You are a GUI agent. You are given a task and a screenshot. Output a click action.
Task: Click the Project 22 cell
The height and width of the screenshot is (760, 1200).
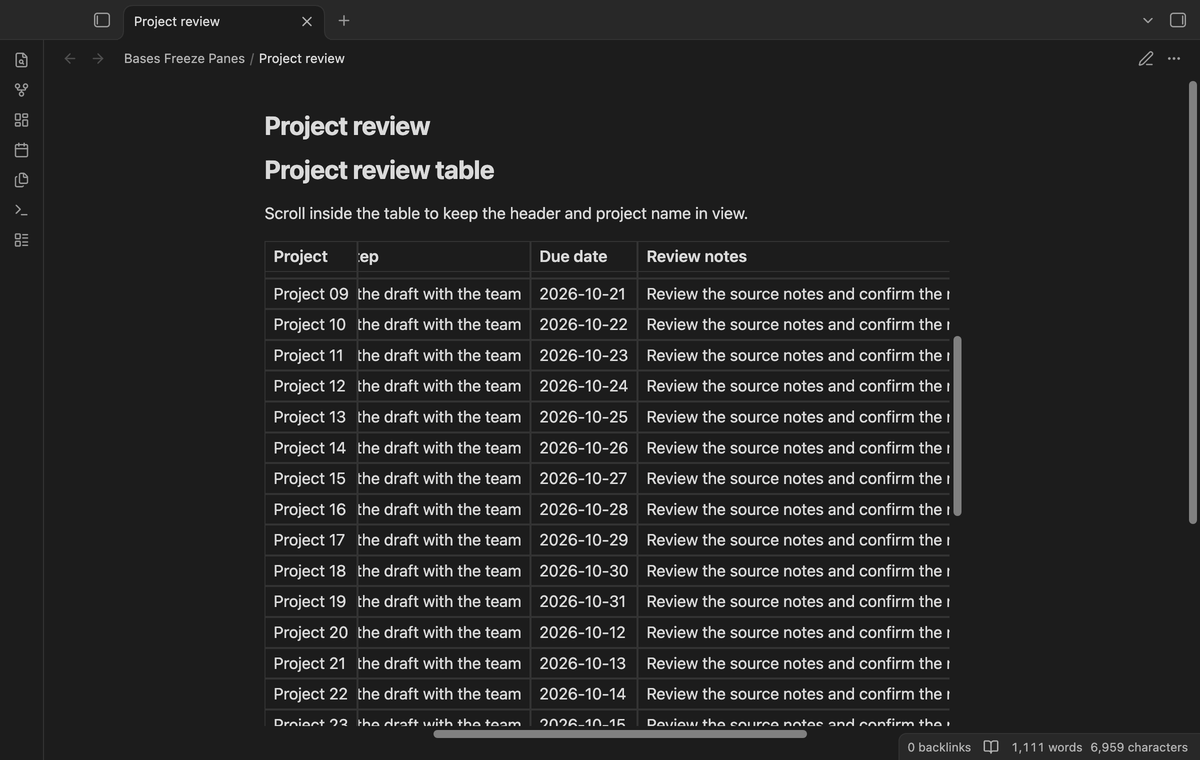click(x=311, y=694)
